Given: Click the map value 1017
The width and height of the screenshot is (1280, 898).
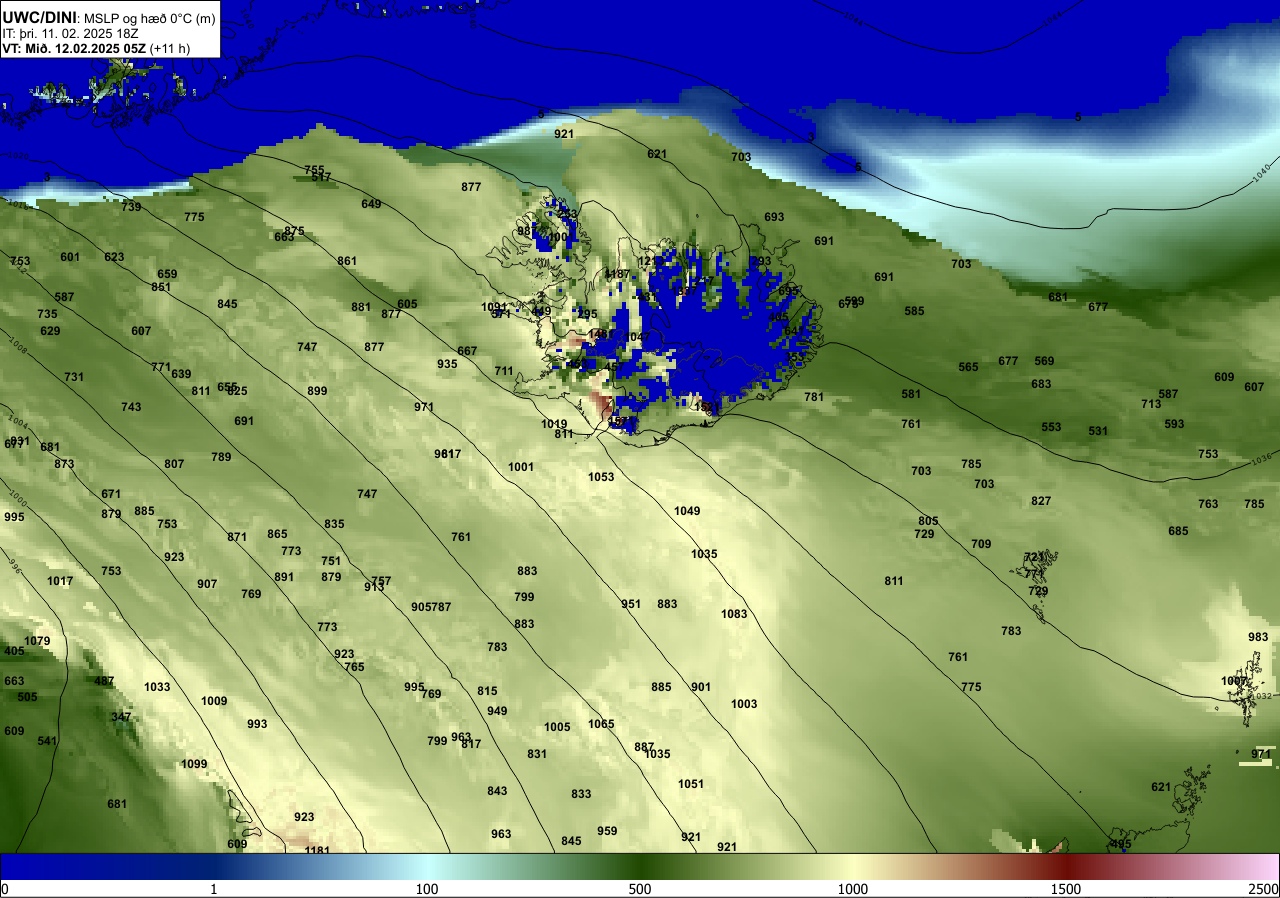Looking at the screenshot, I should 60,581.
